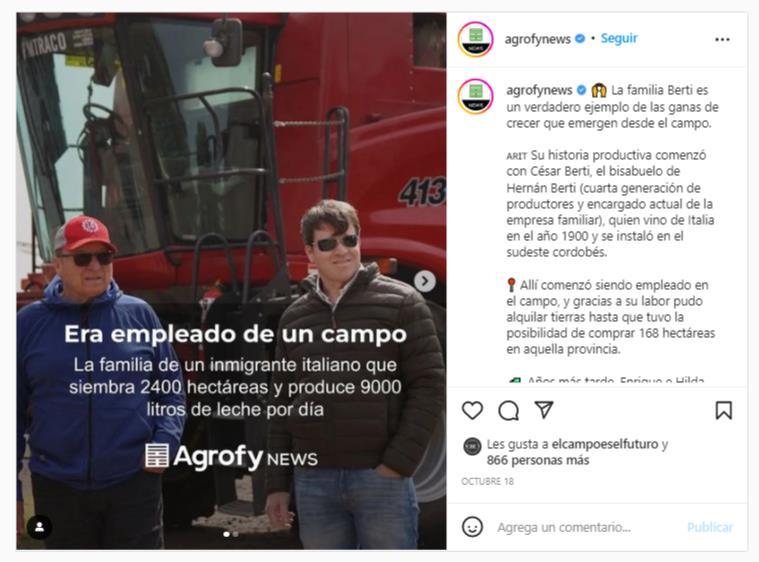The height and width of the screenshot is (562, 759).
Task: Click the OCTUBRE 18 post date
Action: 487,481
